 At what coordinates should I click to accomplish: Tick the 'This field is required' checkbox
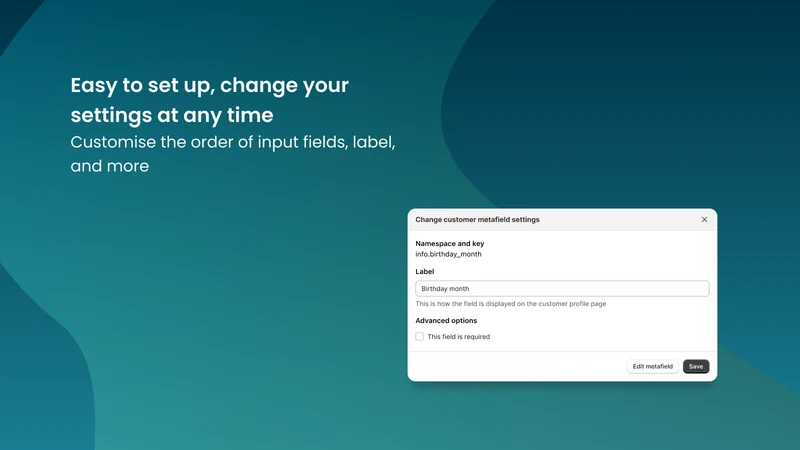[419, 337]
